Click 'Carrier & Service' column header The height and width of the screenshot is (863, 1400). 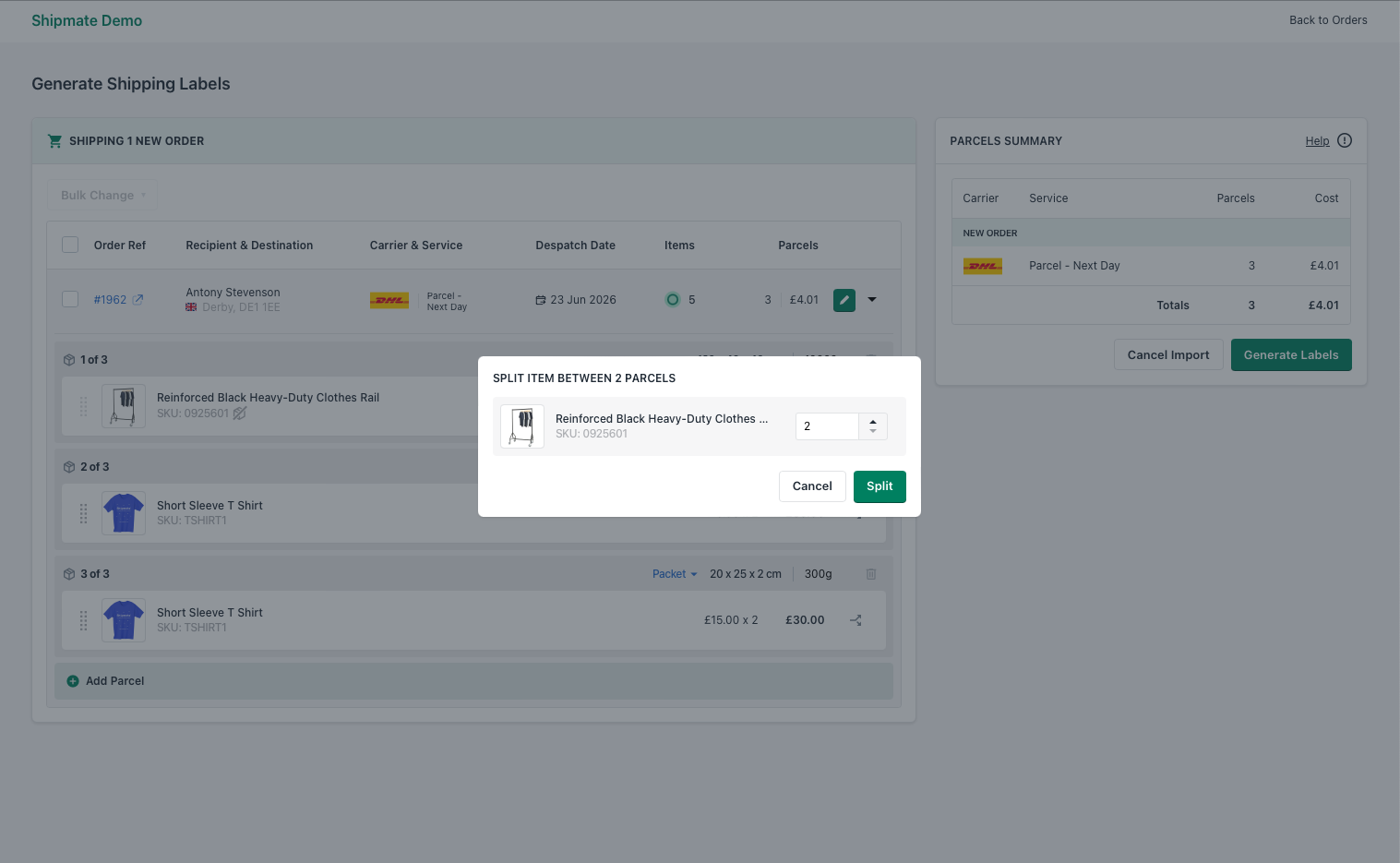[x=416, y=246]
